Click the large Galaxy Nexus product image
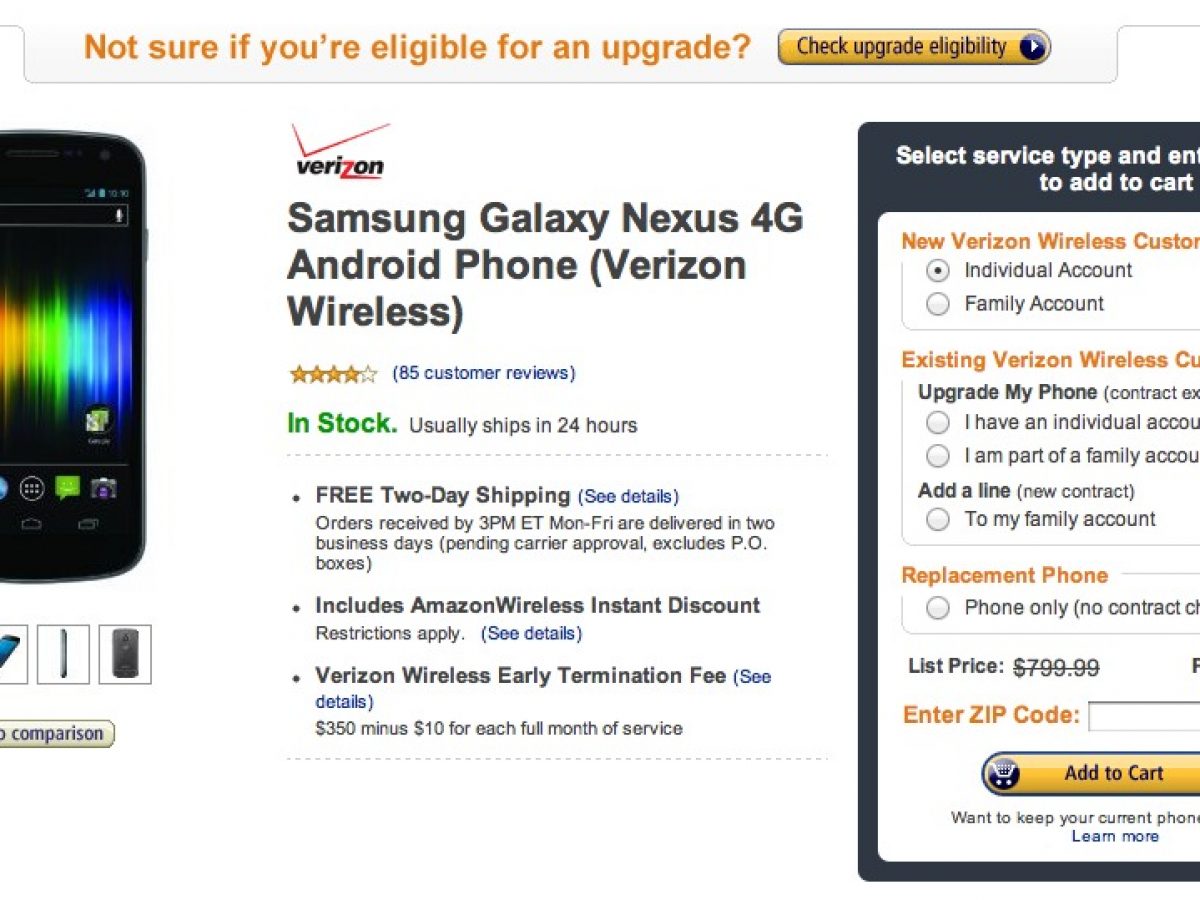The height and width of the screenshot is (900, 1200). click(x=70, y=355)
